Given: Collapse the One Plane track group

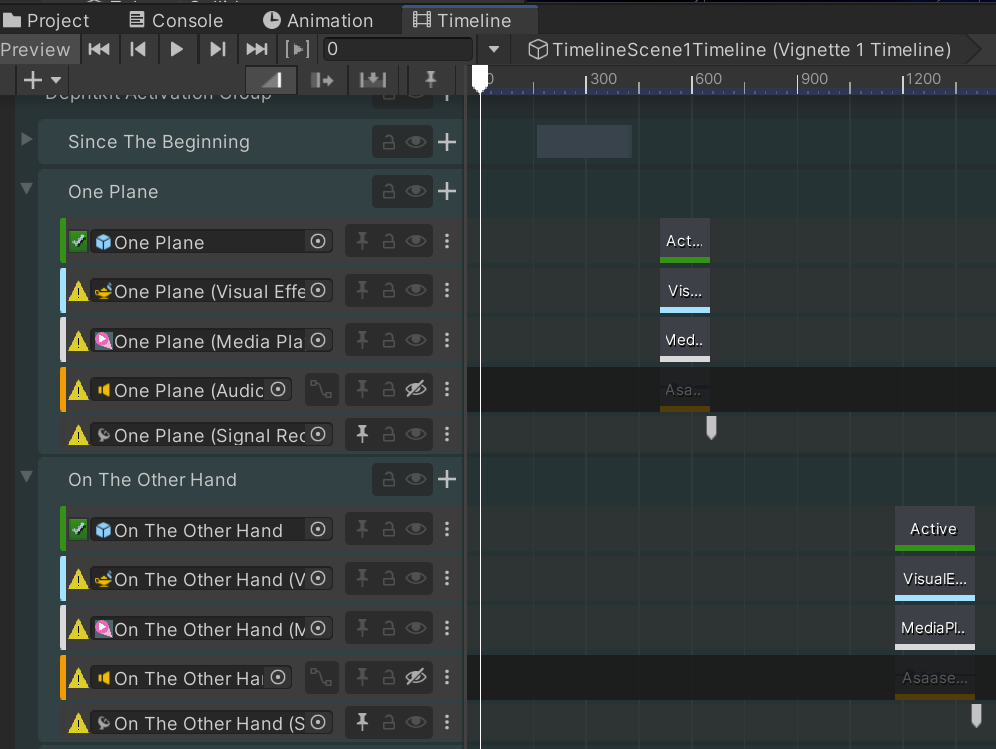Looking at the screenshot, I should [27, 188].
